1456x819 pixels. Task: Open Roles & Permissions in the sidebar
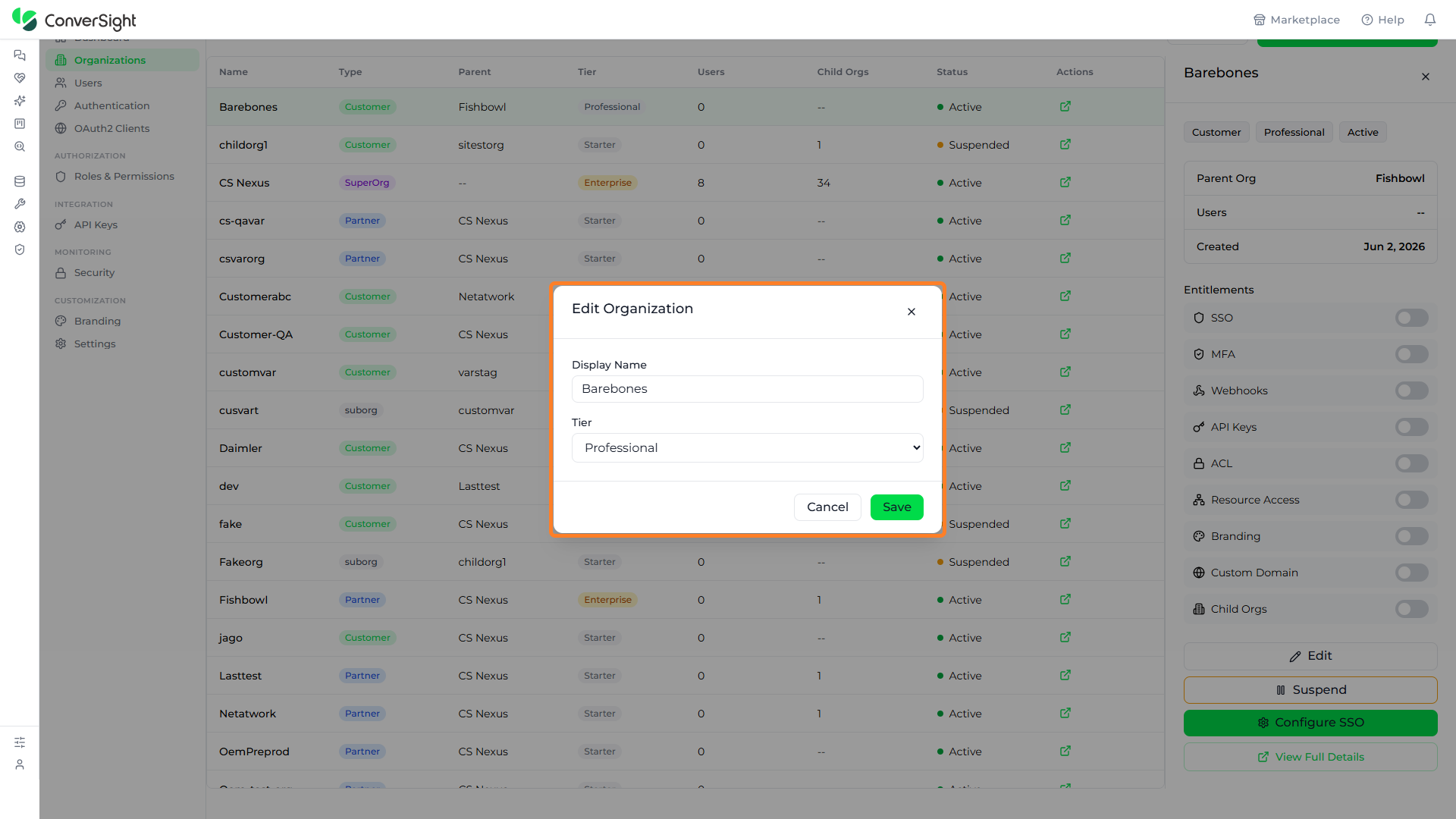coord(122,176)
